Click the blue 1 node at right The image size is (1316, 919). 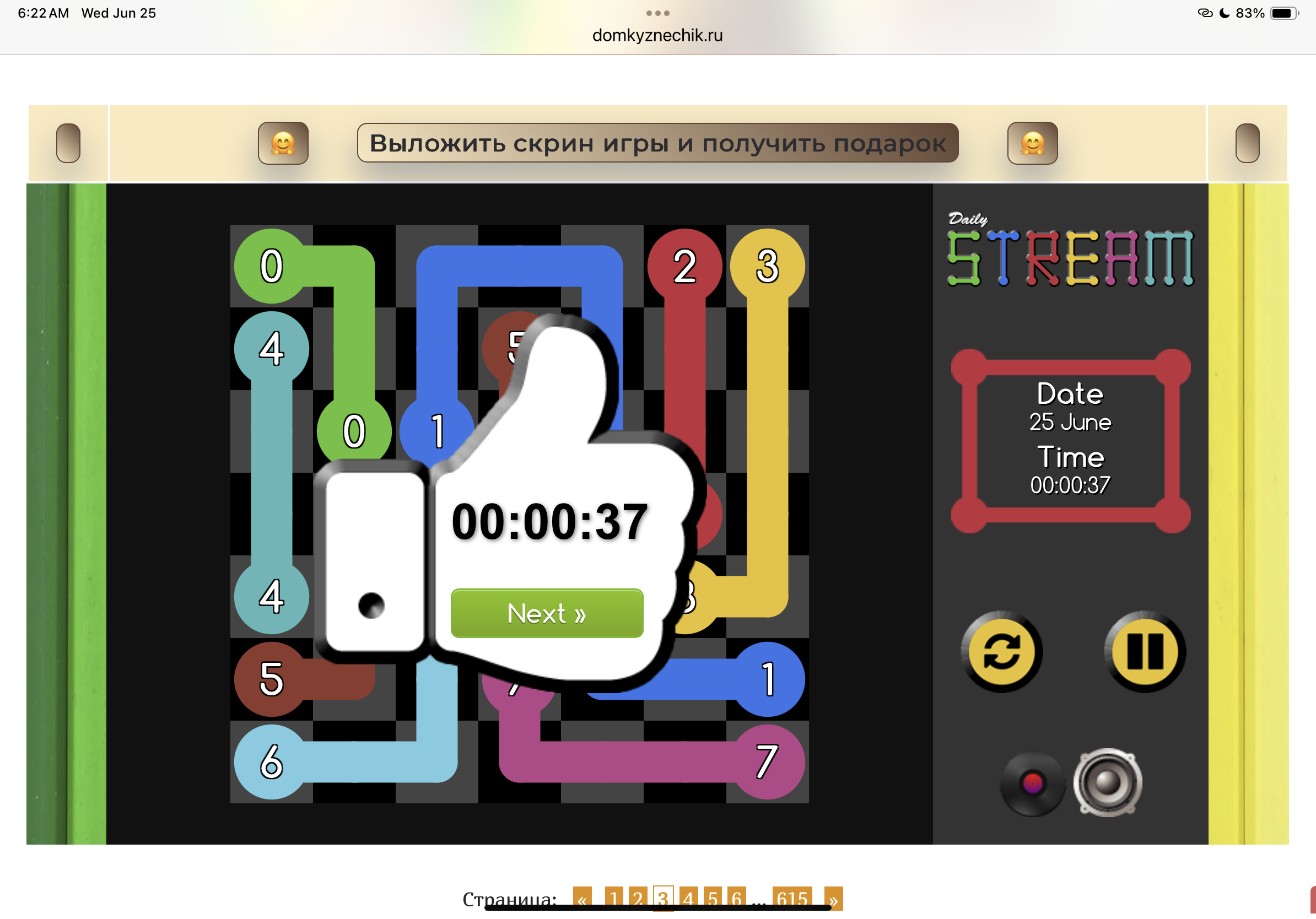pos(768,679)
